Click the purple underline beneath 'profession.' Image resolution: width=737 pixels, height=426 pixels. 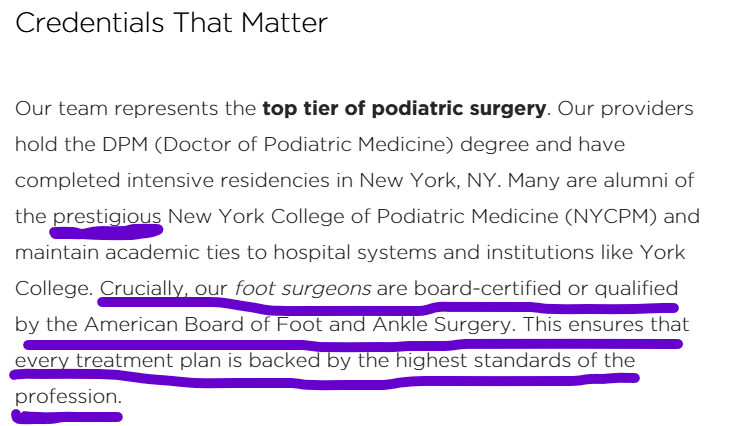point(67,417)
